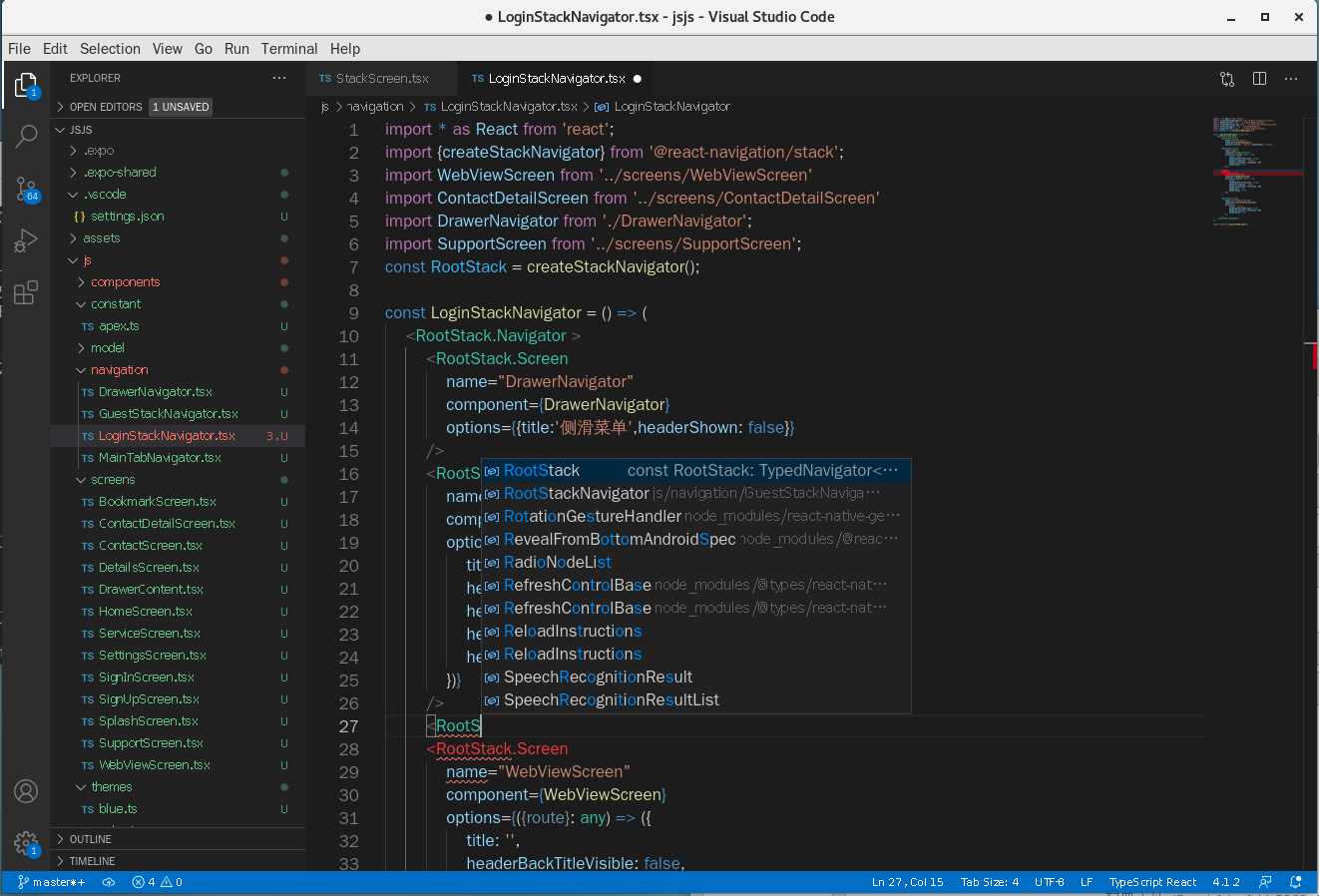This screenshot has height=896, width=1319.
Task: Click the LF end-of-line status item
Action: pos(1087,882)
